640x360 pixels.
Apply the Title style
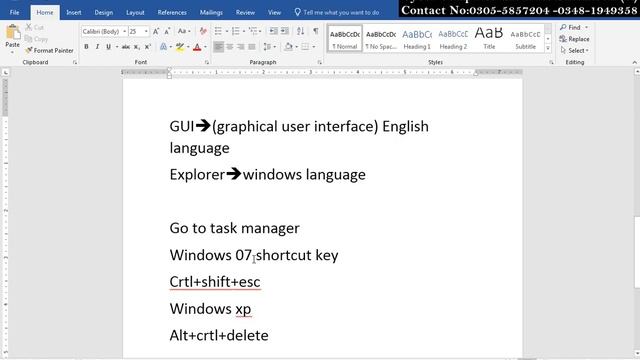(x=489, y=39)
